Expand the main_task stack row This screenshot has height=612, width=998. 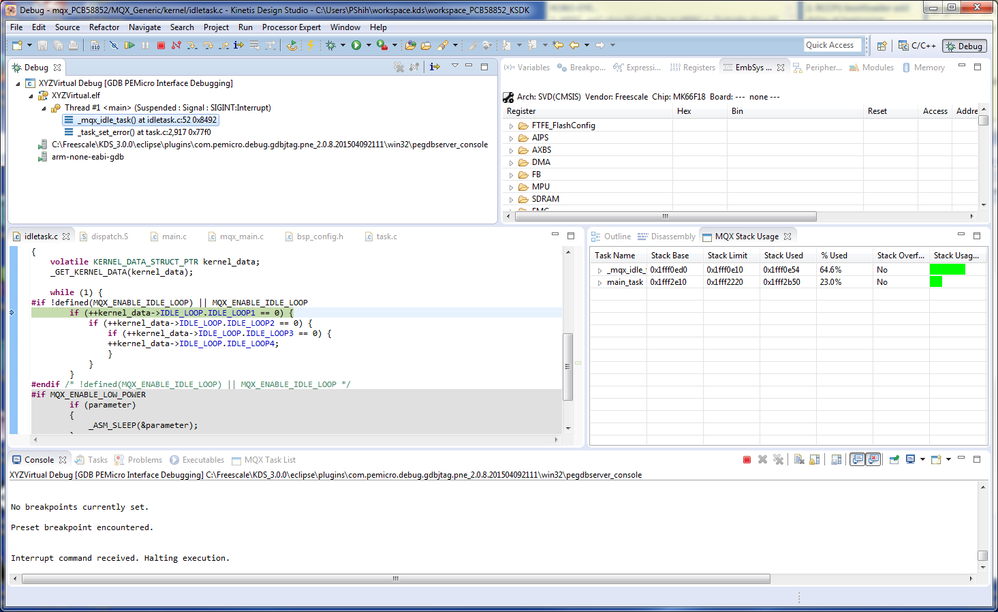599,282
